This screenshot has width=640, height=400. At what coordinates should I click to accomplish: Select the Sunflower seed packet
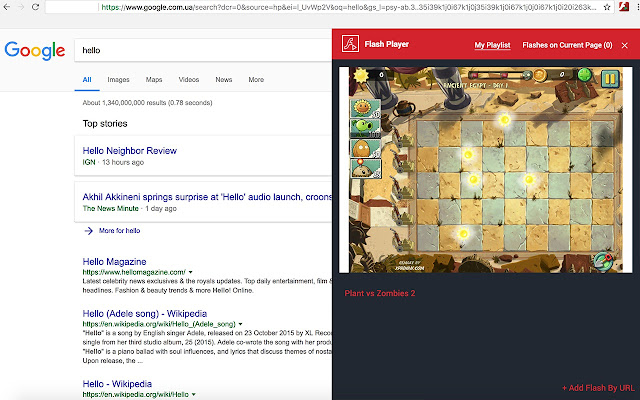click(365, 109)
